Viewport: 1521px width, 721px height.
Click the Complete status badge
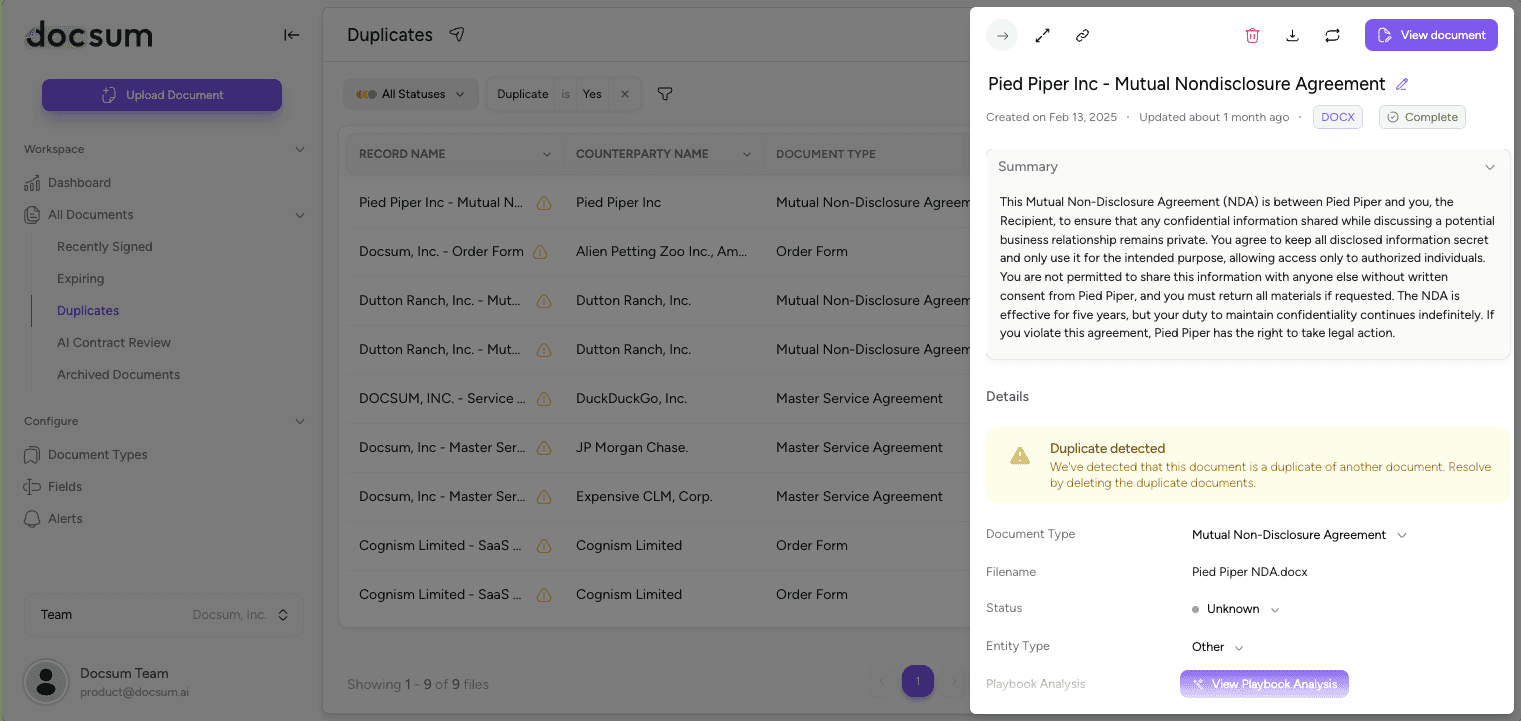click(x=1422, y=117)
